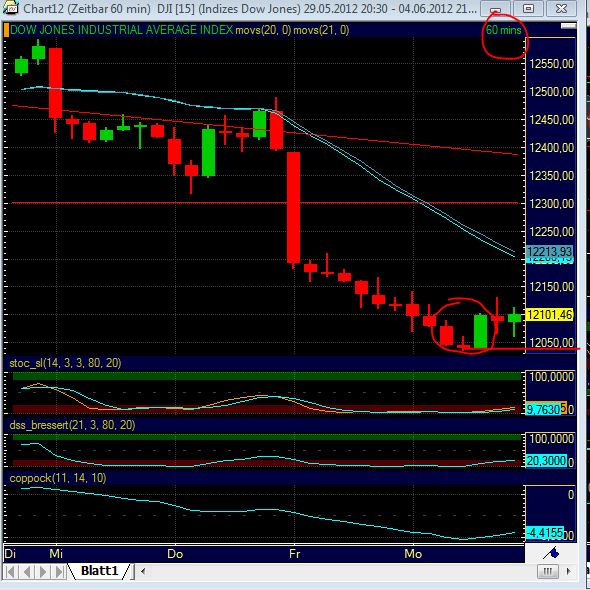Click the Mi day label on time axis

click(x=56, y=554)
